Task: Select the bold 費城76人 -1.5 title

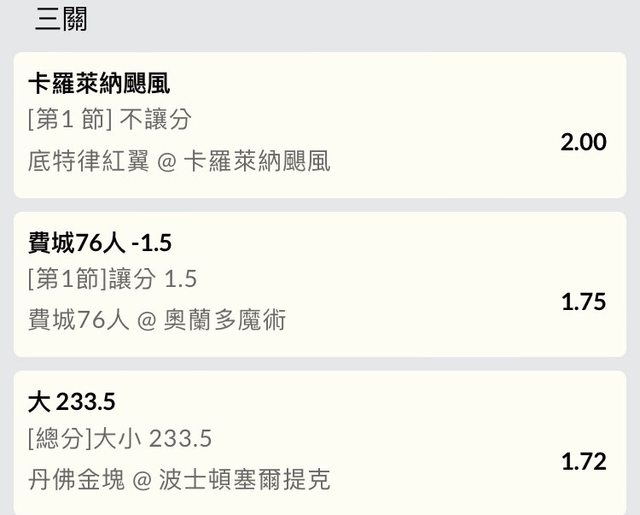Action: pos(101,243)
